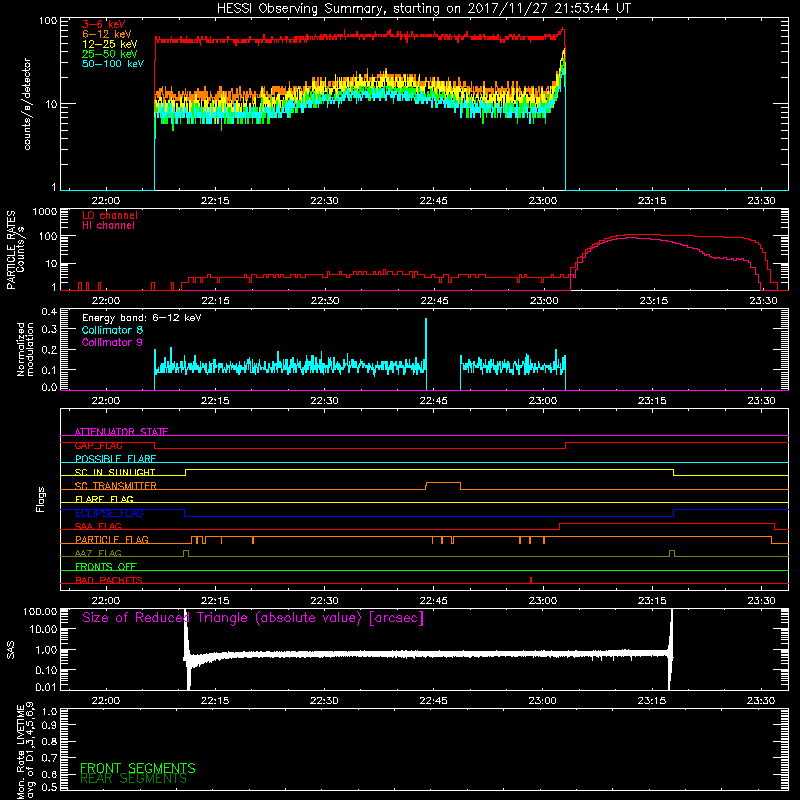Click '23:00' tick under flags panel
Image resolution: width=800 pixels, height=800 pixels.
[543, 601]
